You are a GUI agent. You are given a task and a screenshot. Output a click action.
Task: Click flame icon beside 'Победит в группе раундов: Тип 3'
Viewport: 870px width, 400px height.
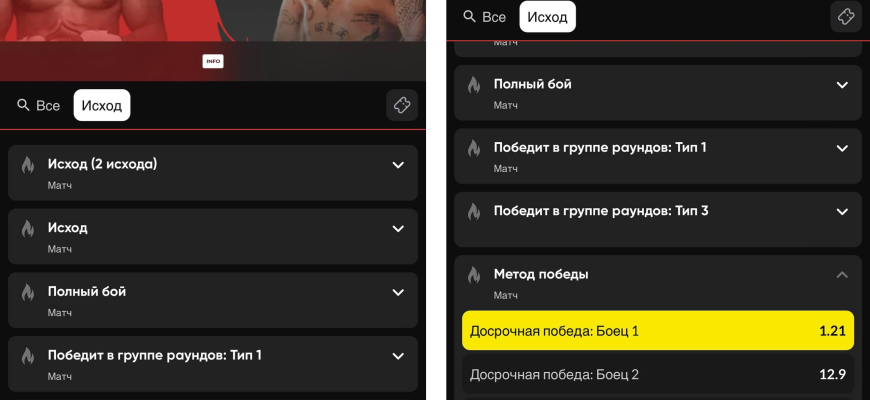point(474,212)
